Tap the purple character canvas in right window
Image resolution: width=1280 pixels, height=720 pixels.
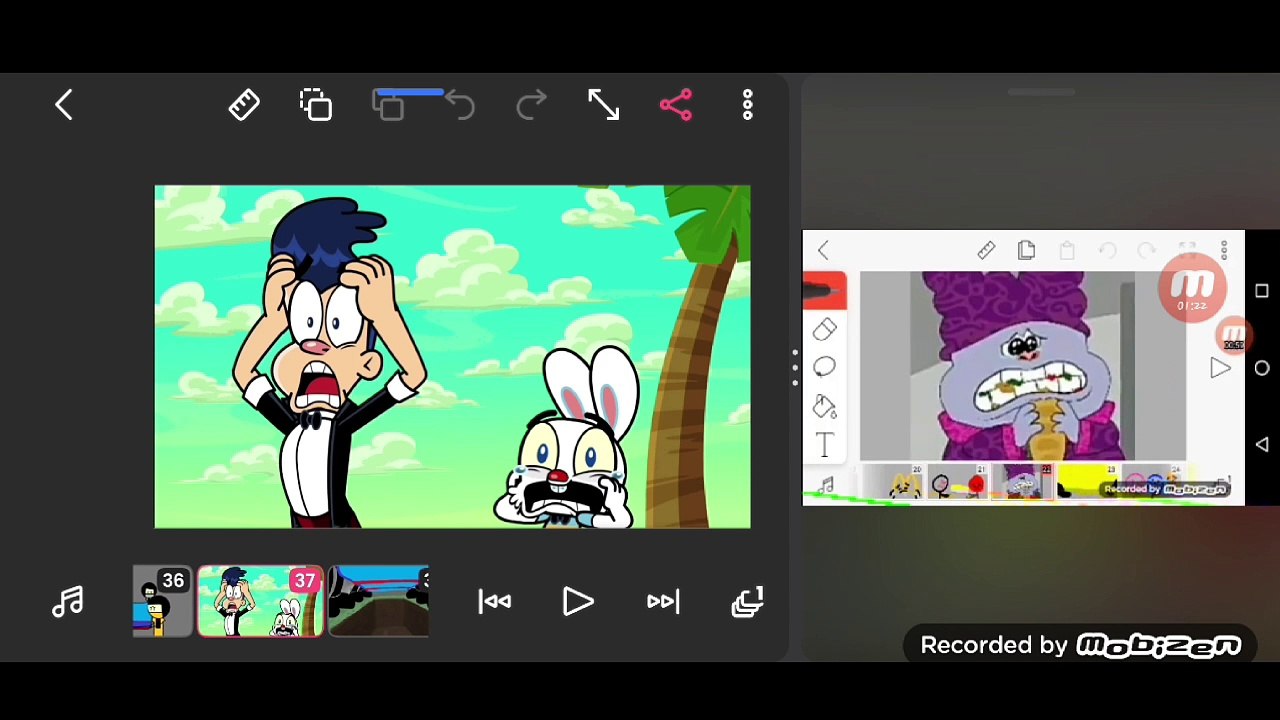[x=1022, y=366]
